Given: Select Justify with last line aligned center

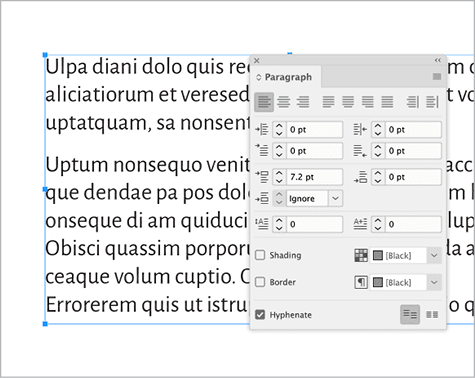Looking at the screenshot, I should [348, 102].
